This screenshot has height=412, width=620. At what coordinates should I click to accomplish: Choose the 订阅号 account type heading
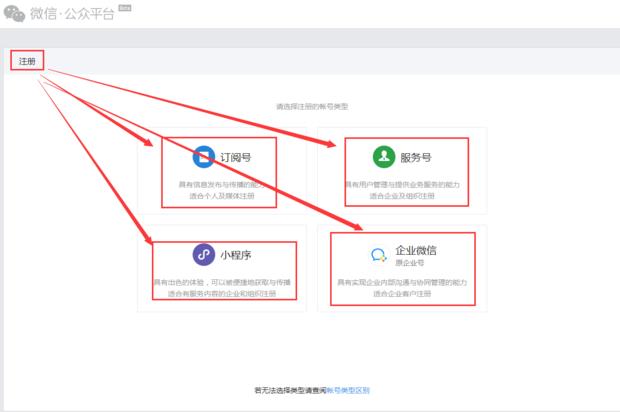tap(236, 157)
